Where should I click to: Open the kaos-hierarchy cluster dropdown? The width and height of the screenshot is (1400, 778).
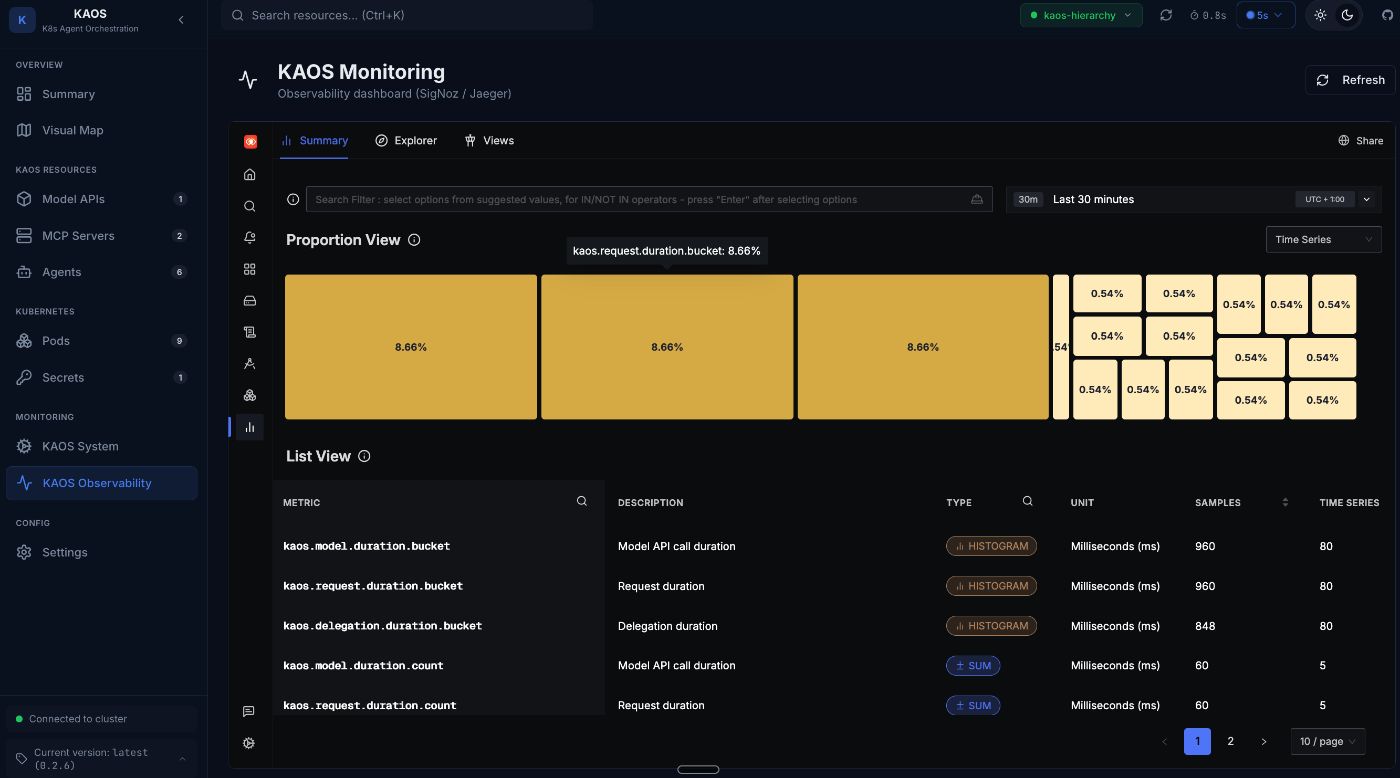1081,15
